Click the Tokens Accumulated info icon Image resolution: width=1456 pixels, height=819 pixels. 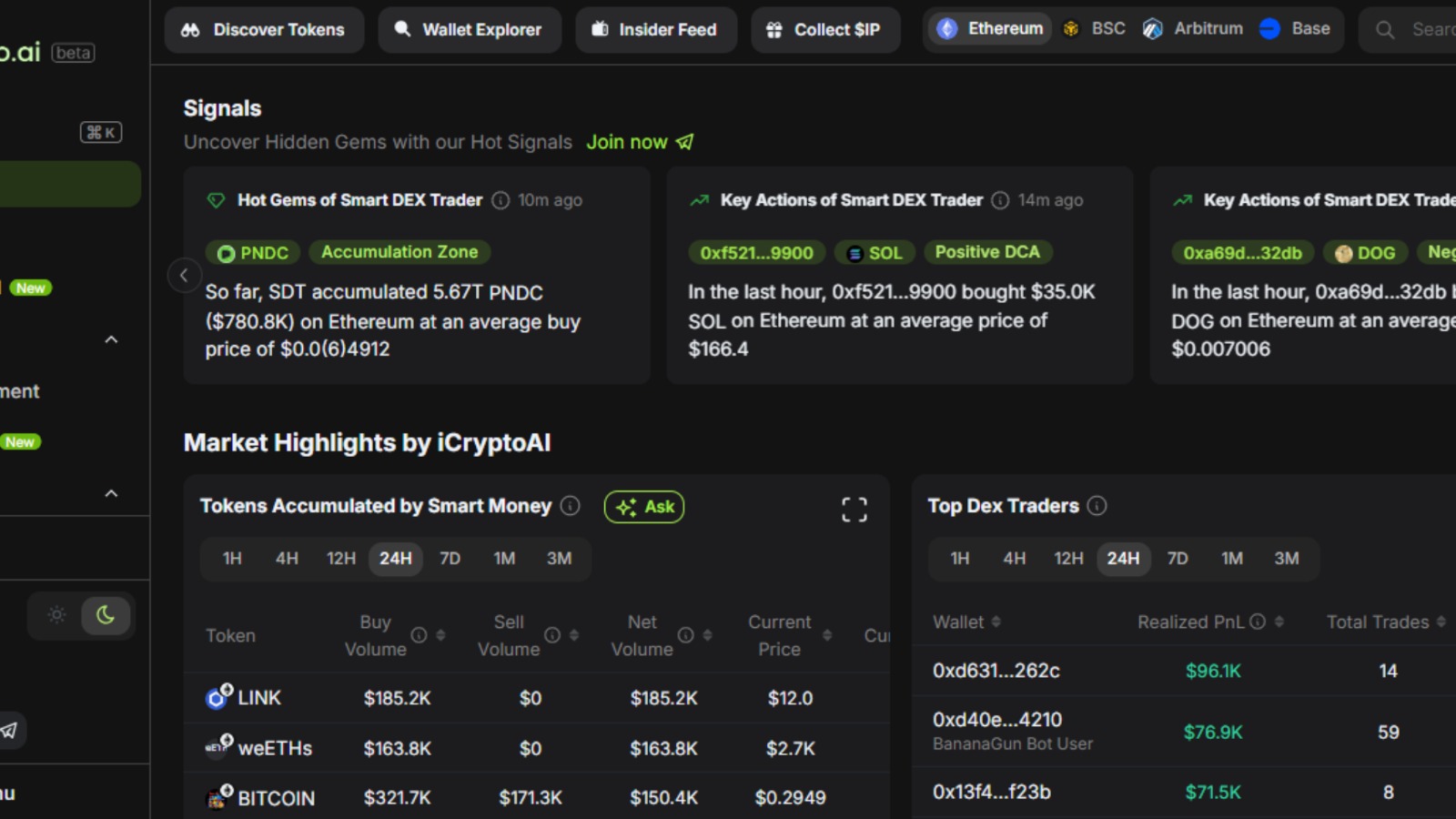point(571,506)
